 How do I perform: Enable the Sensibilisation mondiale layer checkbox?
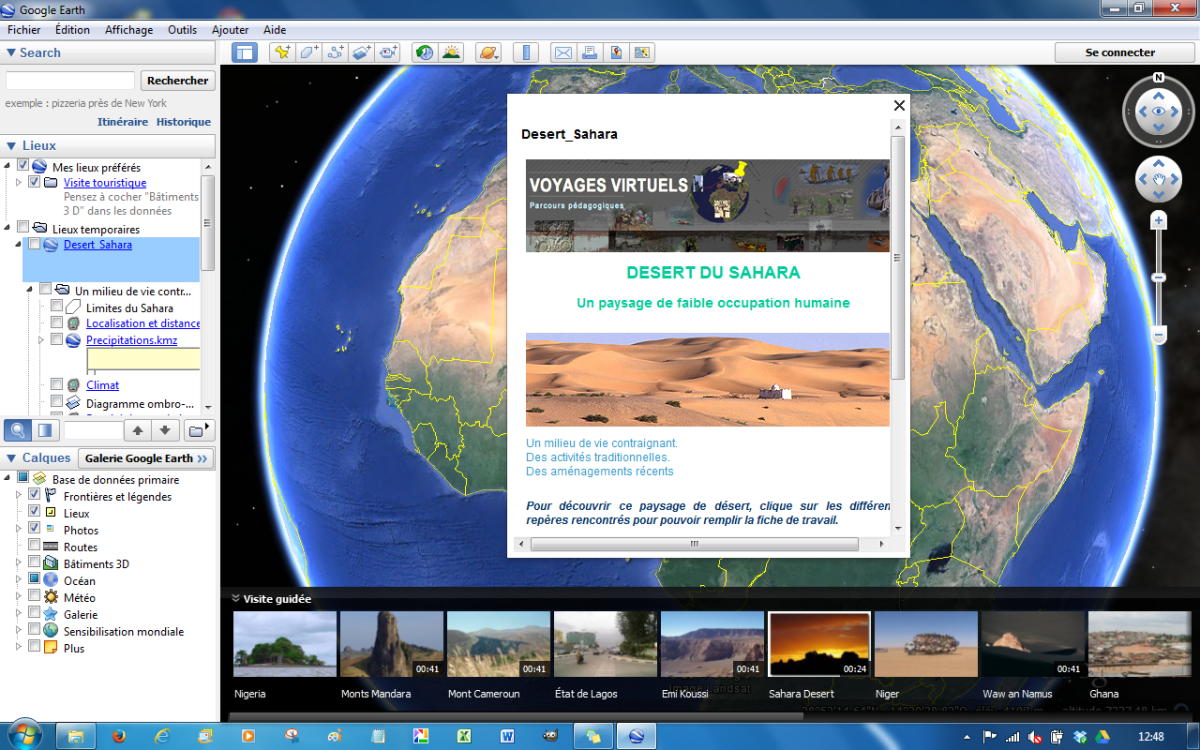[x=34, y=631]
